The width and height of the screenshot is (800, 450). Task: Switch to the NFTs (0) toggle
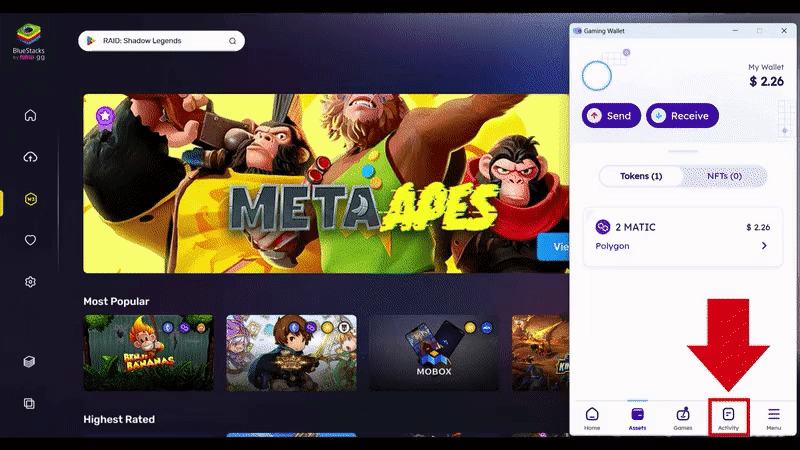pyautogui.click(x=724, y=176)
